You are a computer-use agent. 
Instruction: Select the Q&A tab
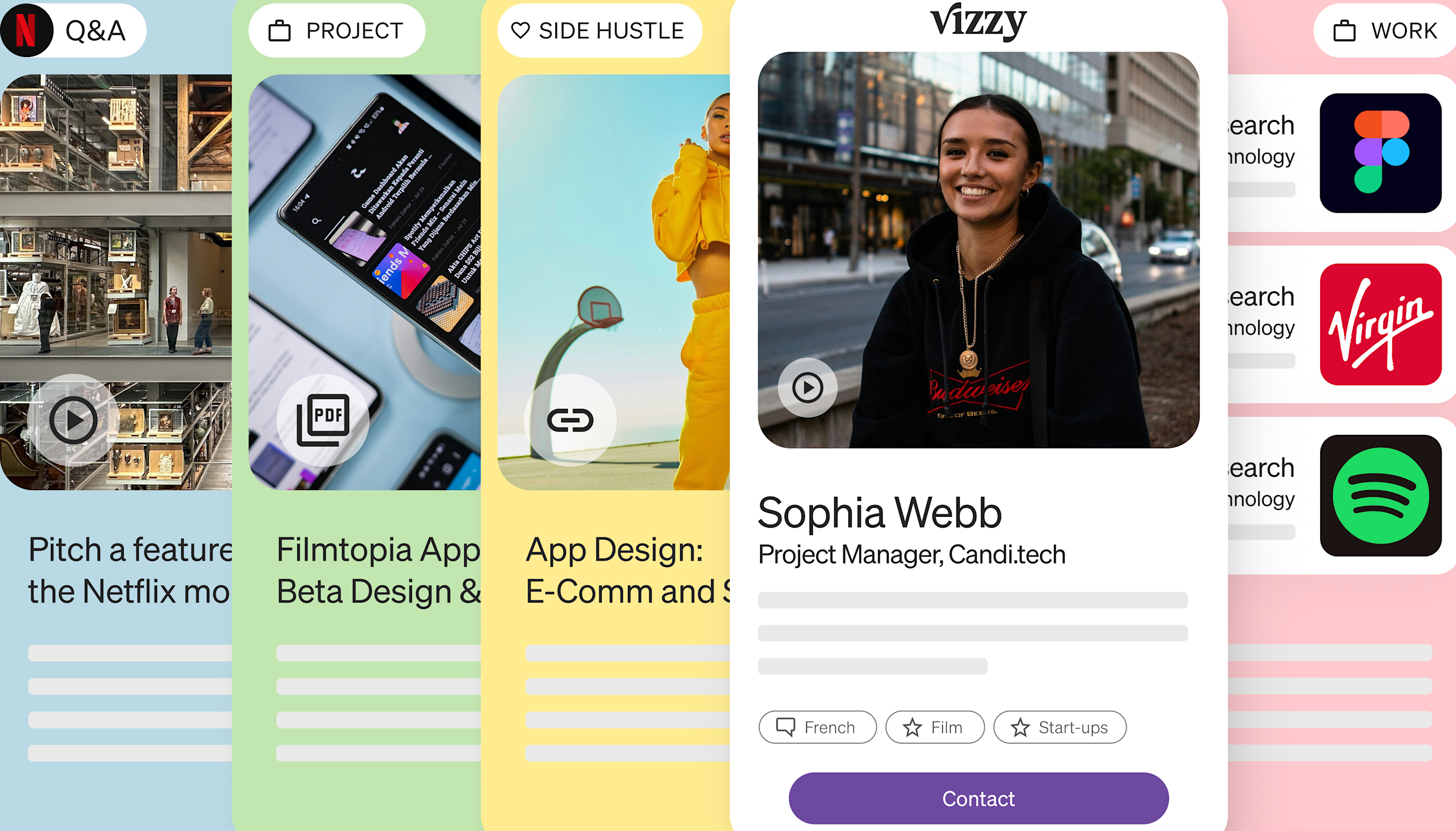pyautogui.click(x=73, y=30)
